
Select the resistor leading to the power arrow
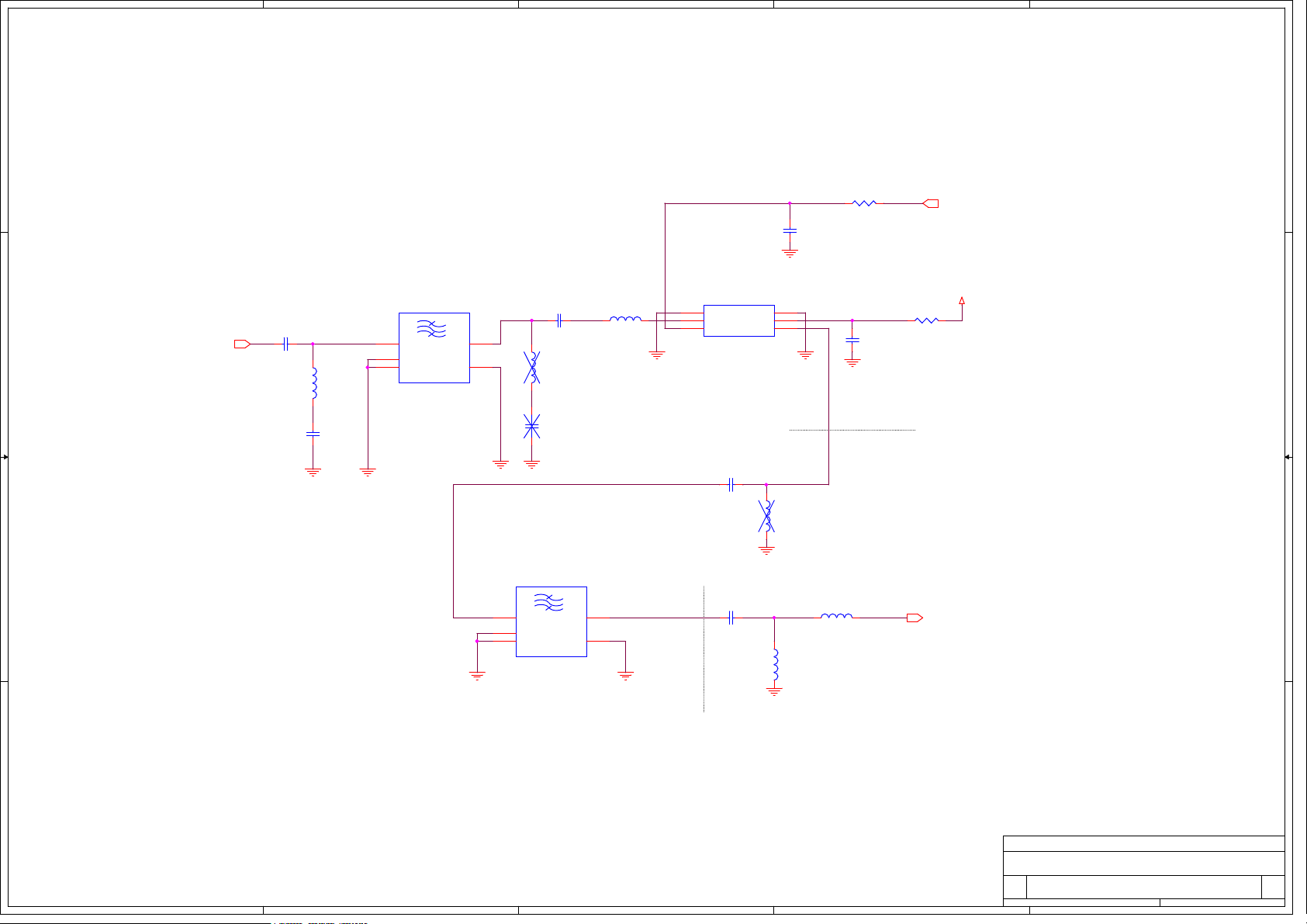[x=927, y=320]
